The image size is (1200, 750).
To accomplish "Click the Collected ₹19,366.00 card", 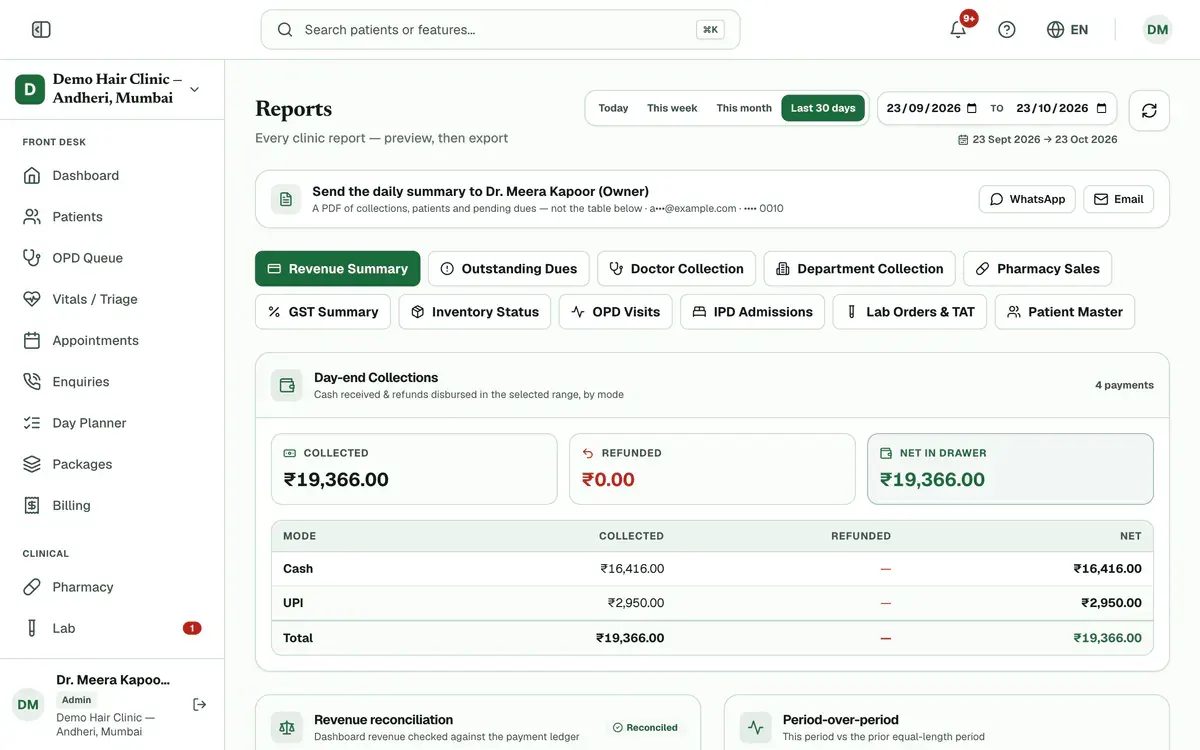I will [414, 469].
